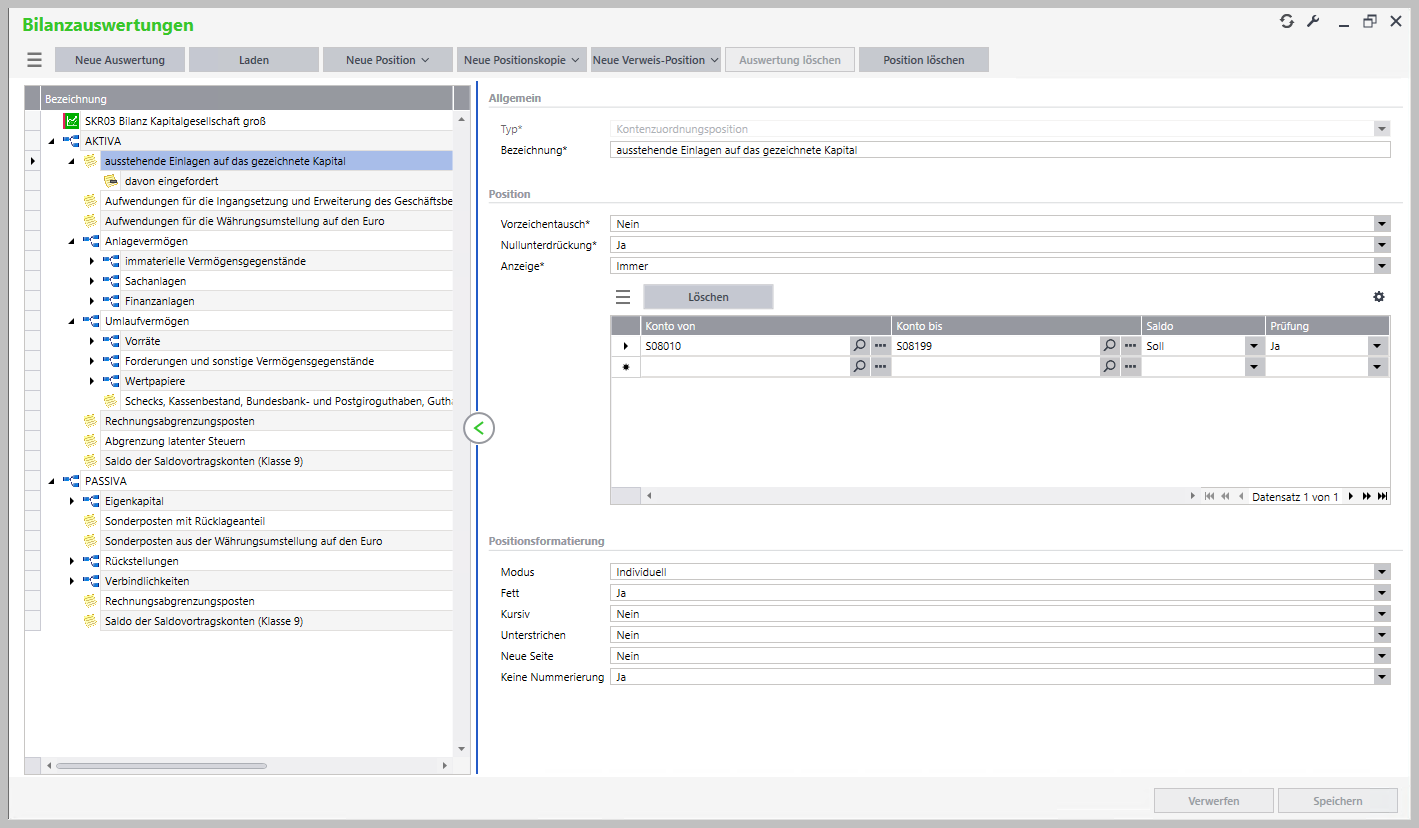Collapse the left panel with green arrow
This screenshot has width=1419, height=828.
coord(479,428)
